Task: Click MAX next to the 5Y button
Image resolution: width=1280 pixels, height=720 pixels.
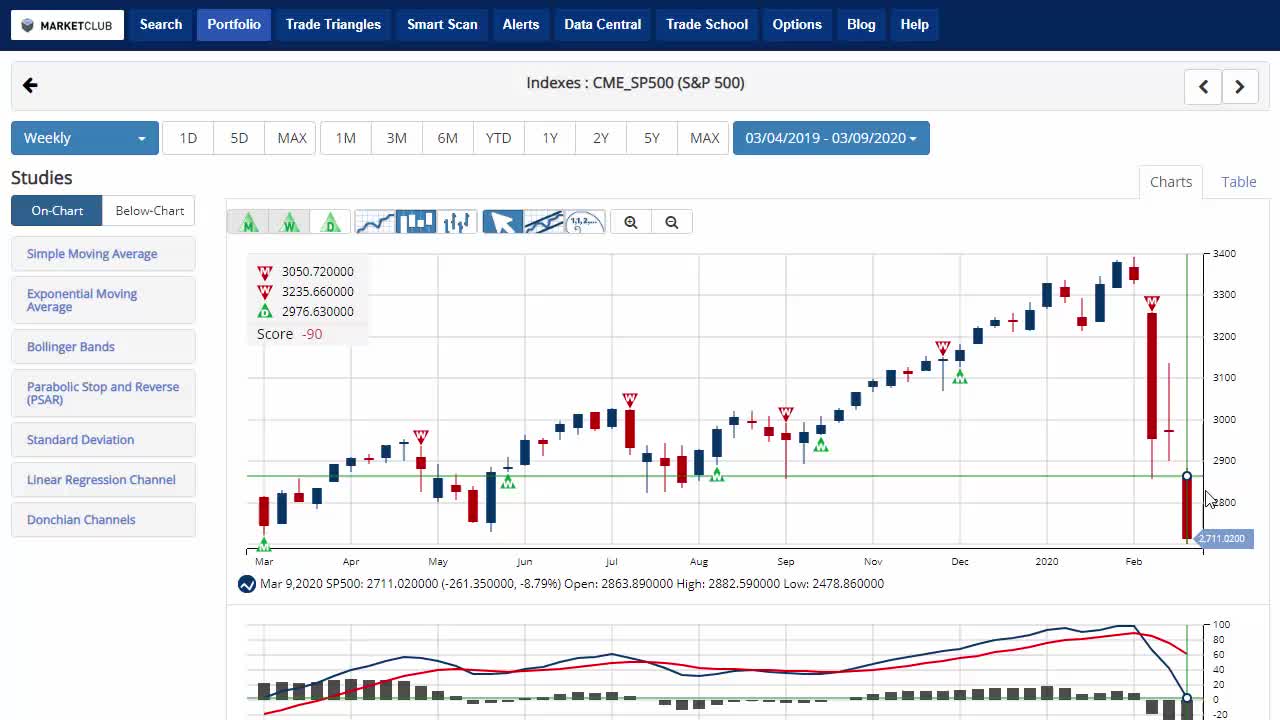Action: coord(705,138)
